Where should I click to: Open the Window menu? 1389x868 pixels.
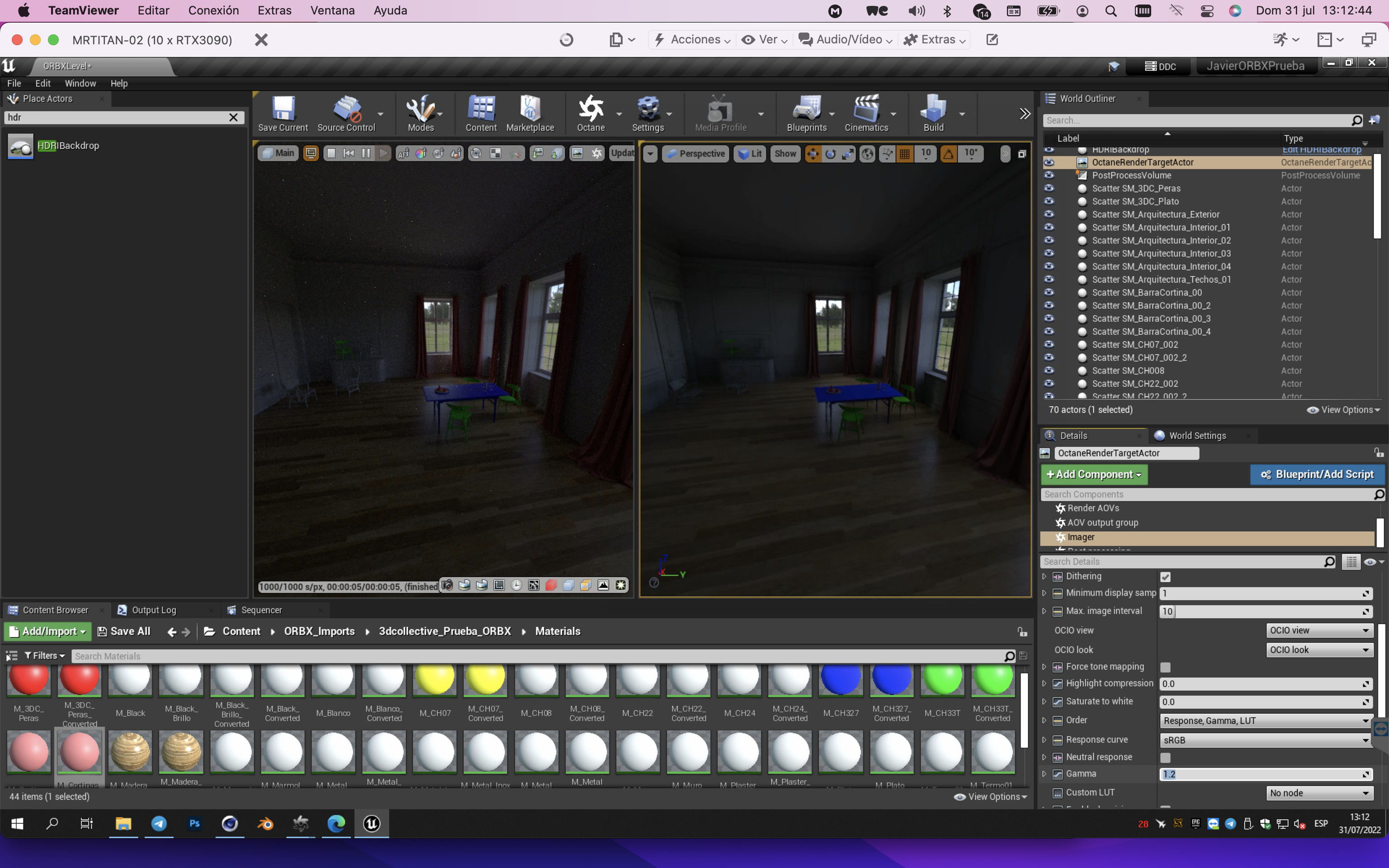pyautogui.click(x=80, y=83)
